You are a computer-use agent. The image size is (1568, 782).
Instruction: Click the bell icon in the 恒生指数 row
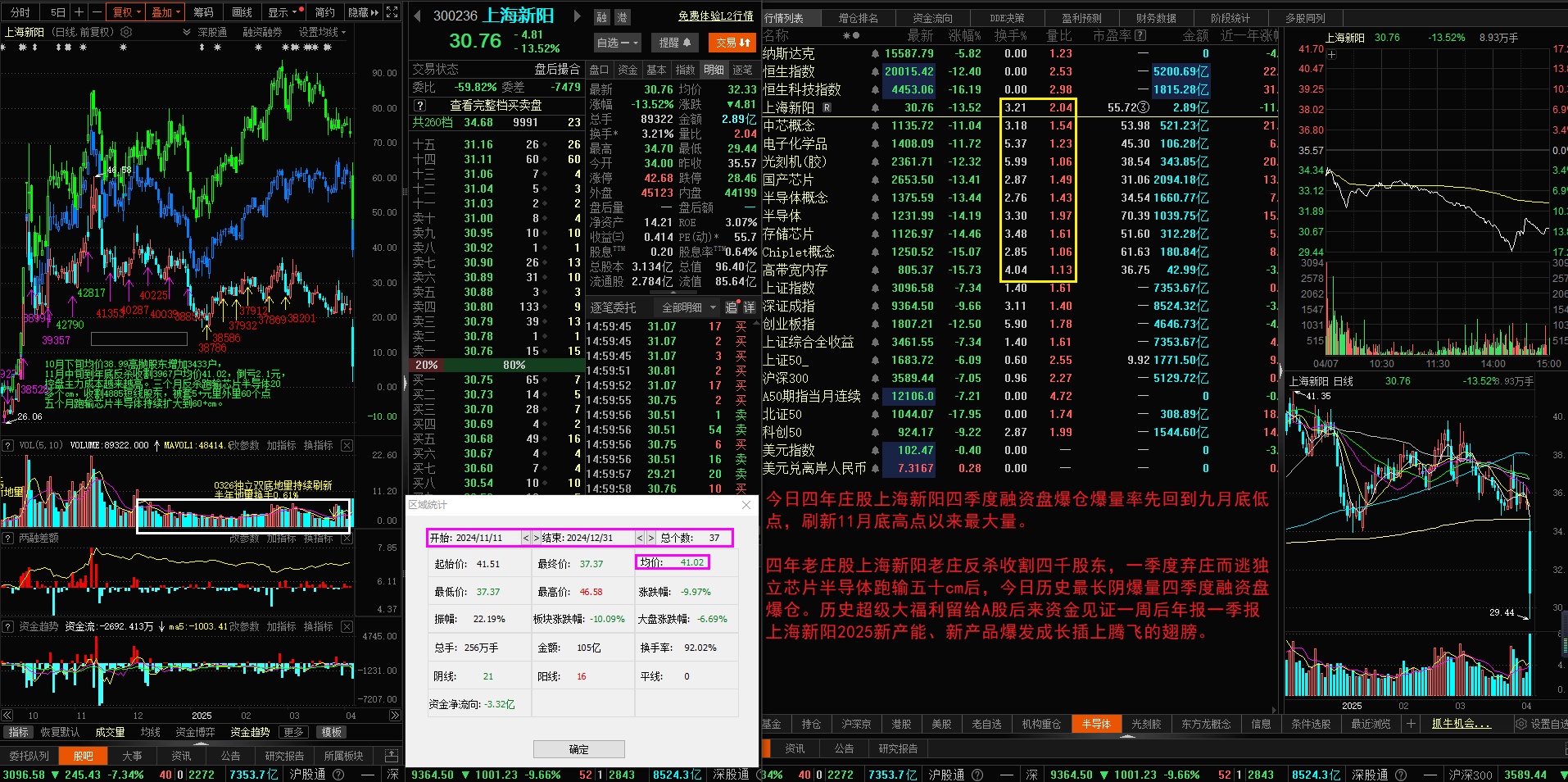click(x=875, y=72)
